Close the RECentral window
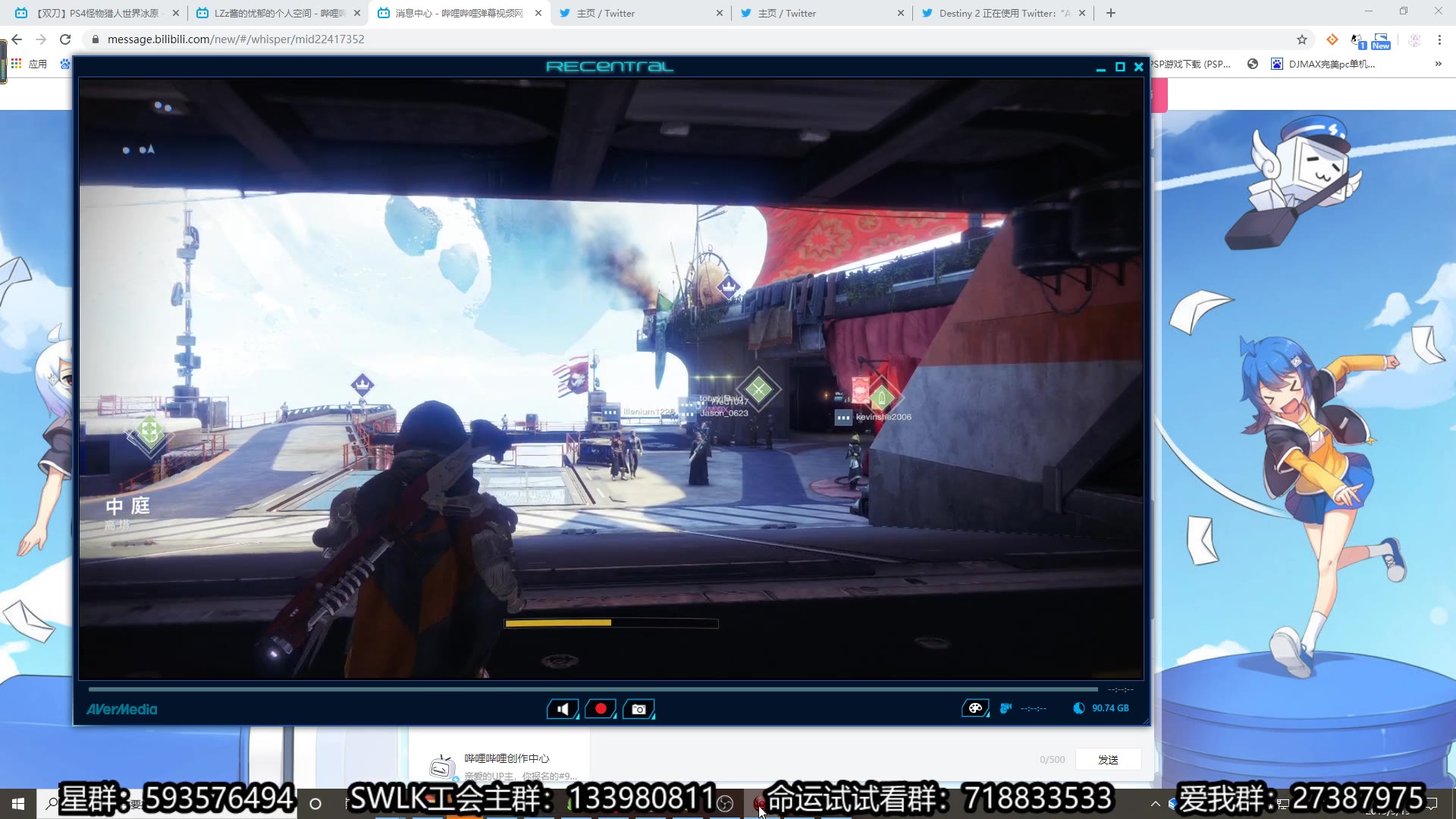 coord(1138,67)
